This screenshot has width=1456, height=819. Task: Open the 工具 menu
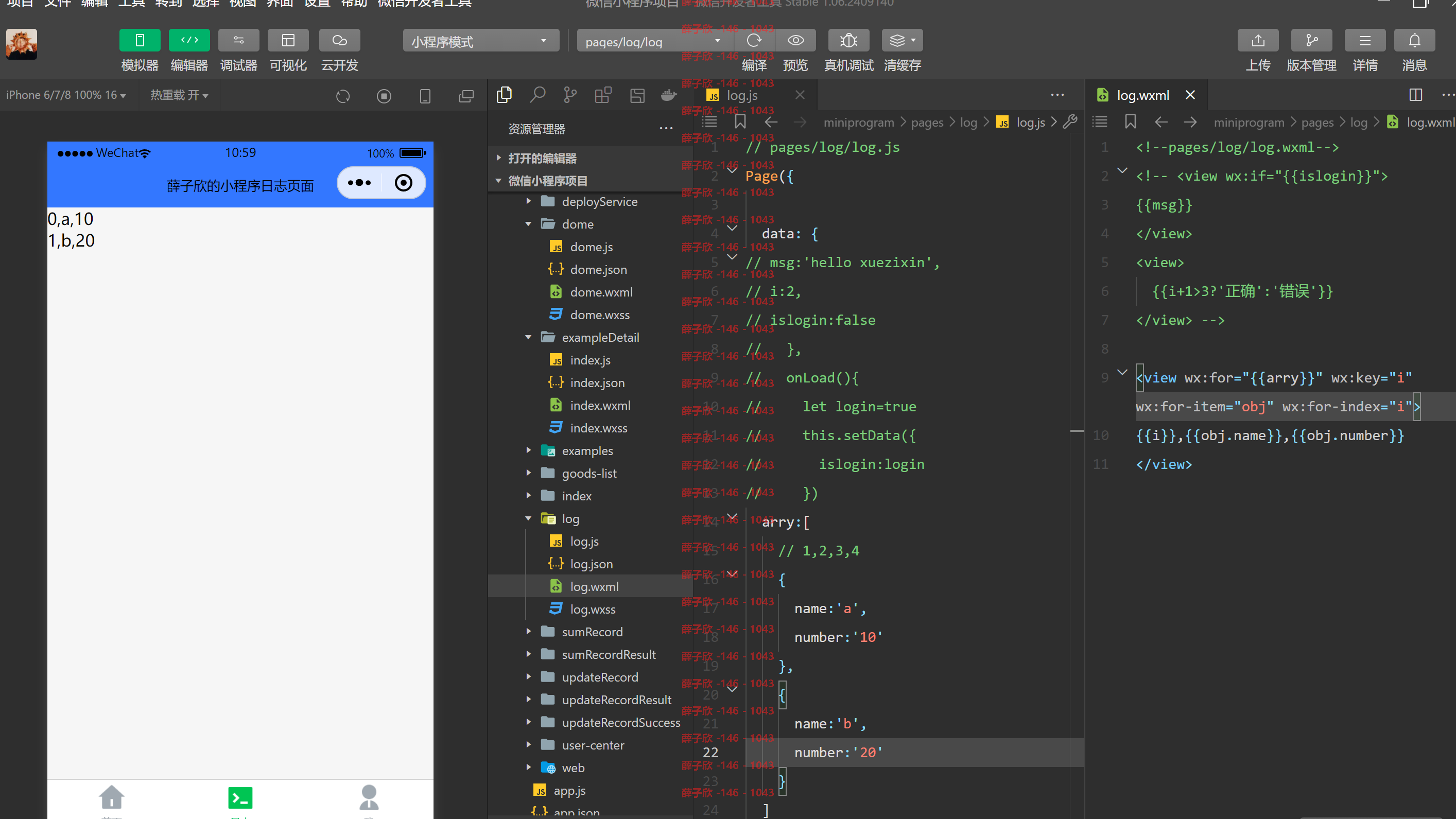click(131, 4)
